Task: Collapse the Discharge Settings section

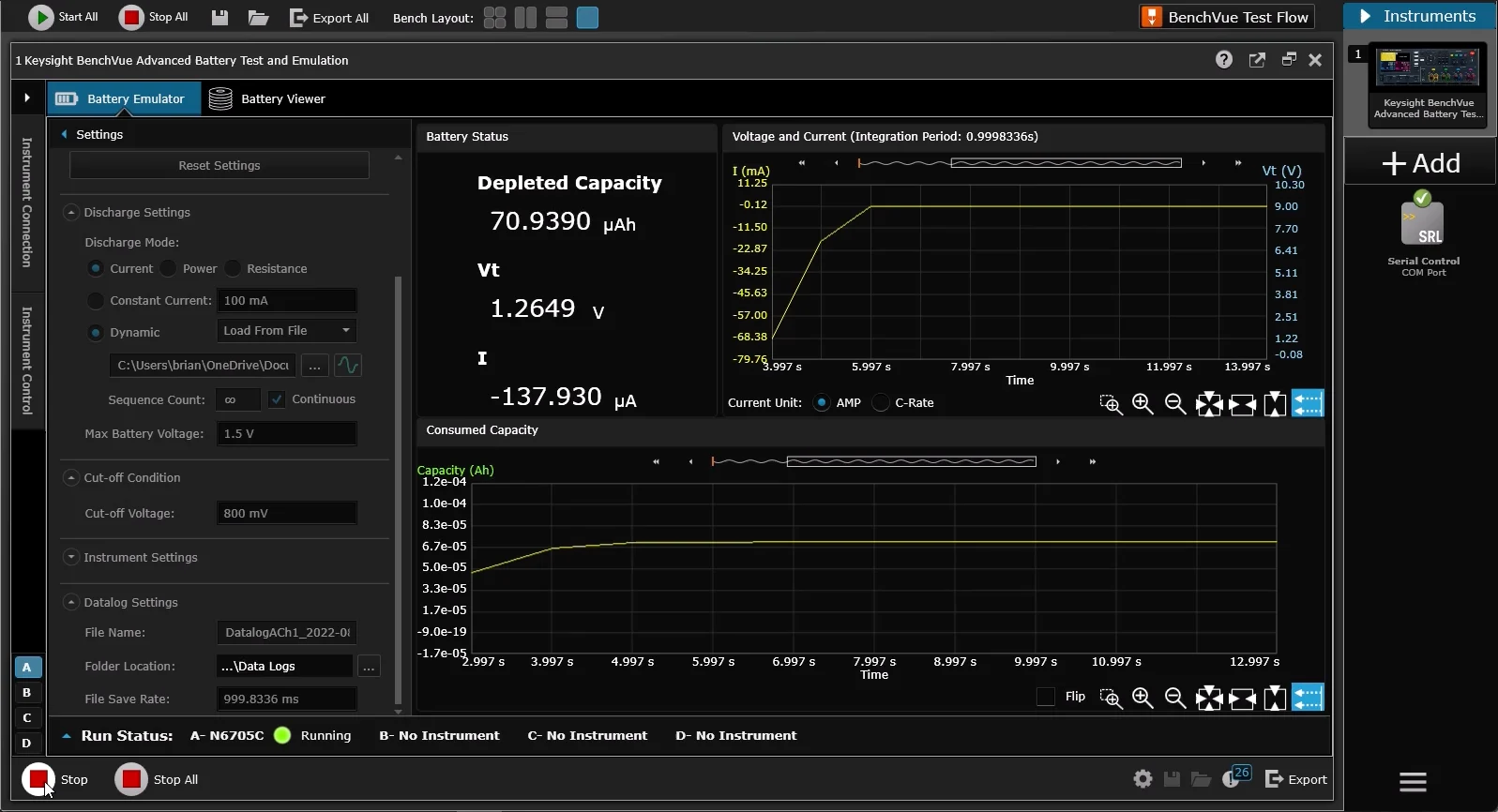Action: click(x=70, y=212)
